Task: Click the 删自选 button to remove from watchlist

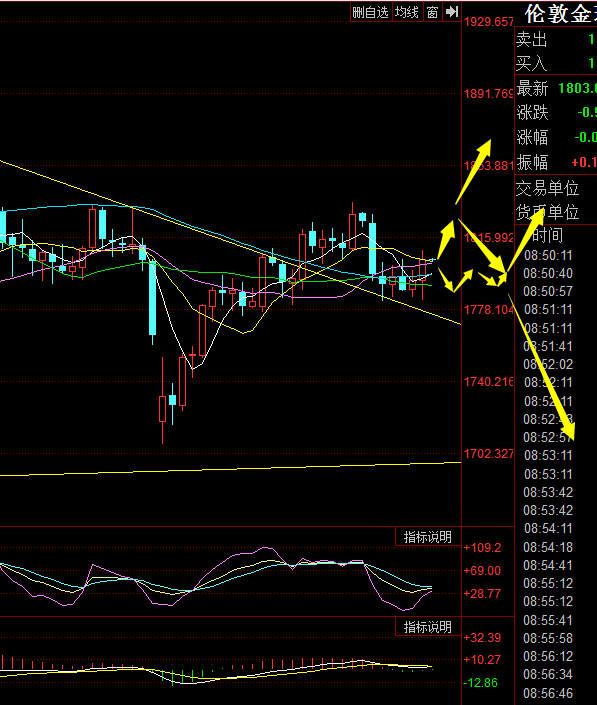Action: tap(370, 12)
